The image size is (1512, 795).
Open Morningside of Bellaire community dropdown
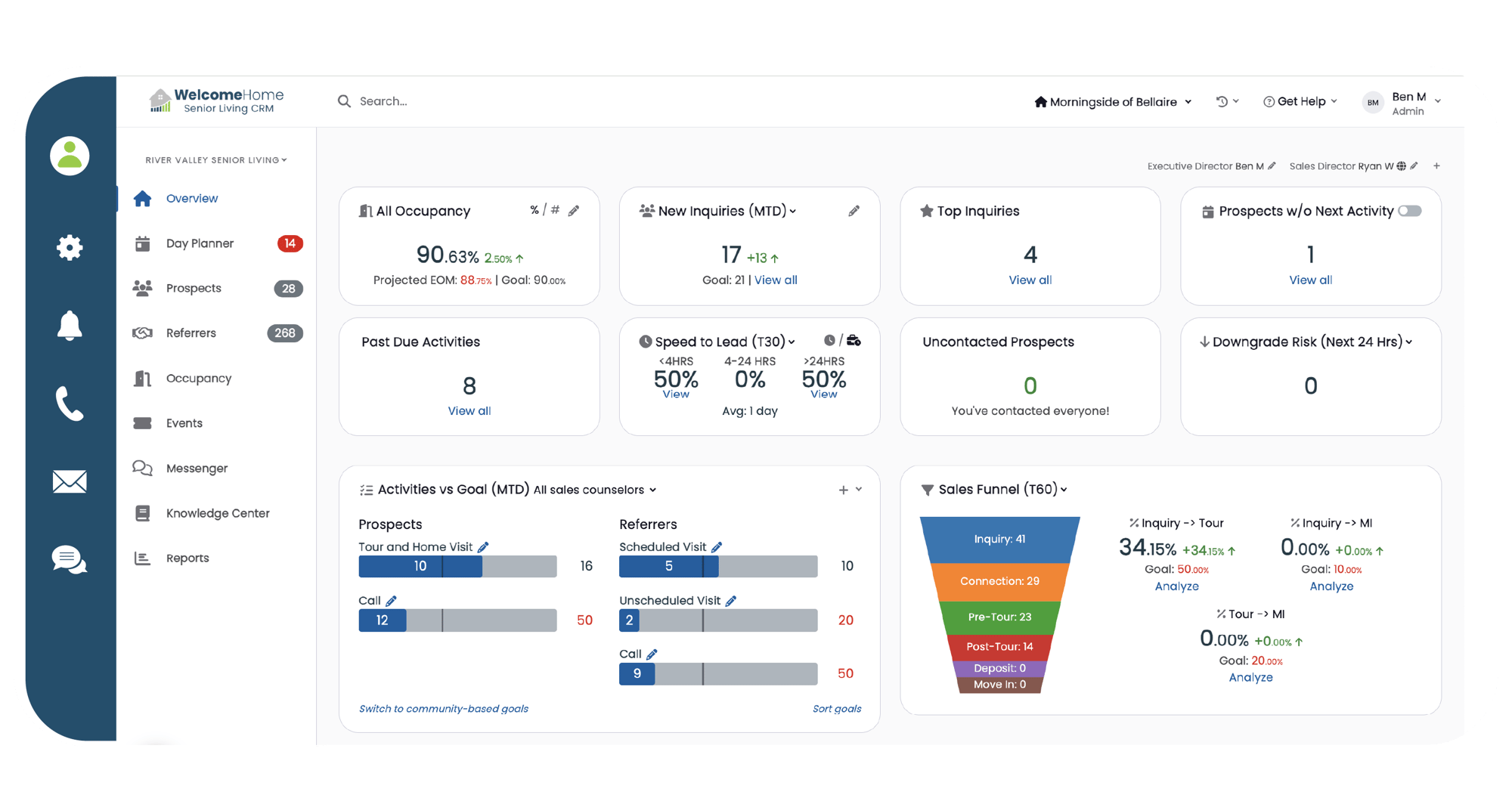point(1113,102)
